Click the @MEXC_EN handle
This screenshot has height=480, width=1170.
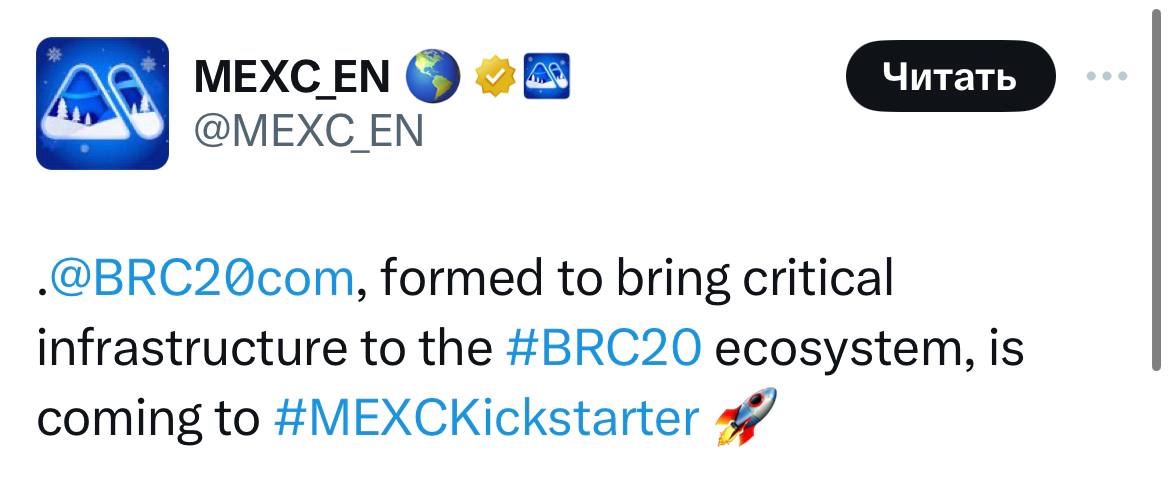(306, 130)
